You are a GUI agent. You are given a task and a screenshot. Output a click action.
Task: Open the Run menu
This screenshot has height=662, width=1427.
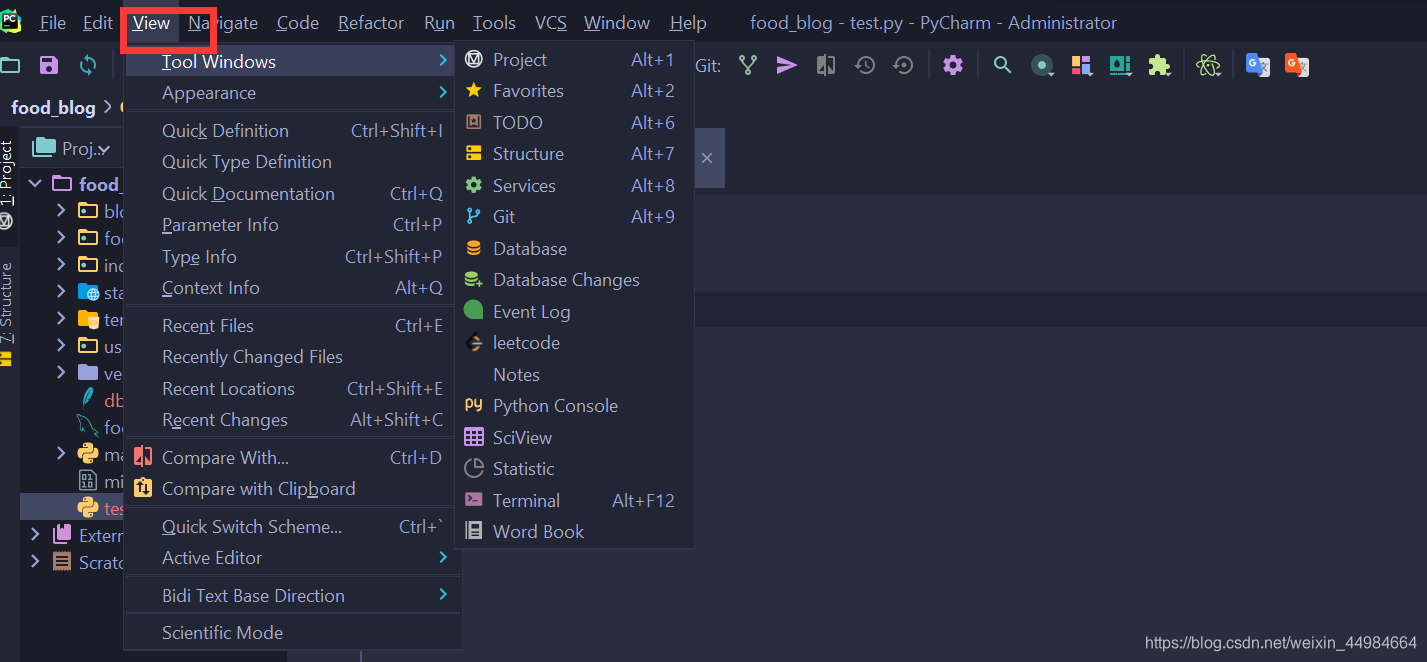(x=439, y=22)
